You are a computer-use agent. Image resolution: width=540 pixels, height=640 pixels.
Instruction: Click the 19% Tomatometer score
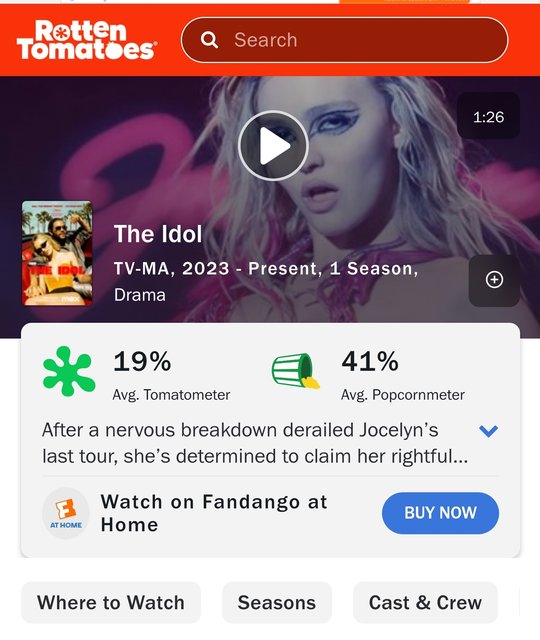(142, 362)
